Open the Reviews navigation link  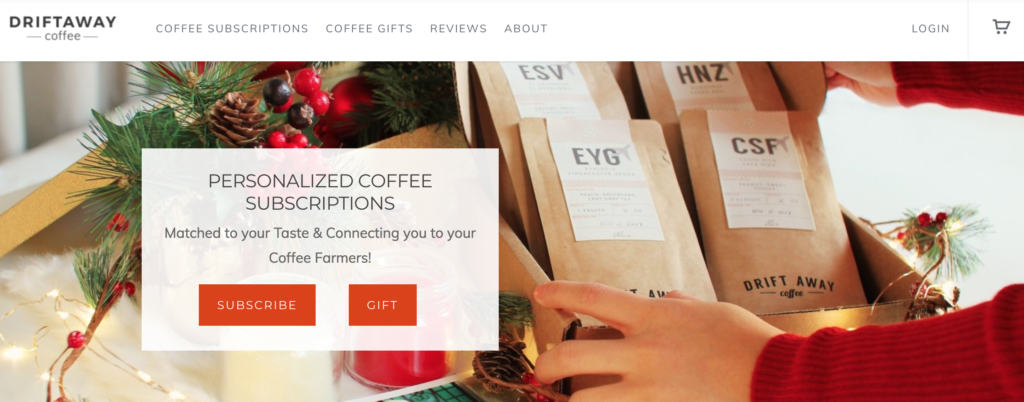(x=458, y=29)
